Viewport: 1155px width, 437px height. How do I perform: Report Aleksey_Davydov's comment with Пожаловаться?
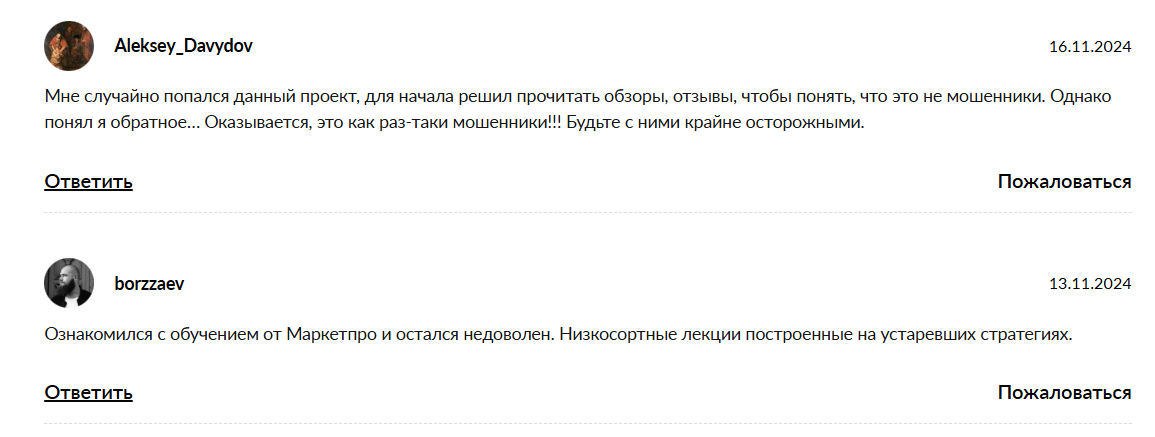pos(1064,181)
